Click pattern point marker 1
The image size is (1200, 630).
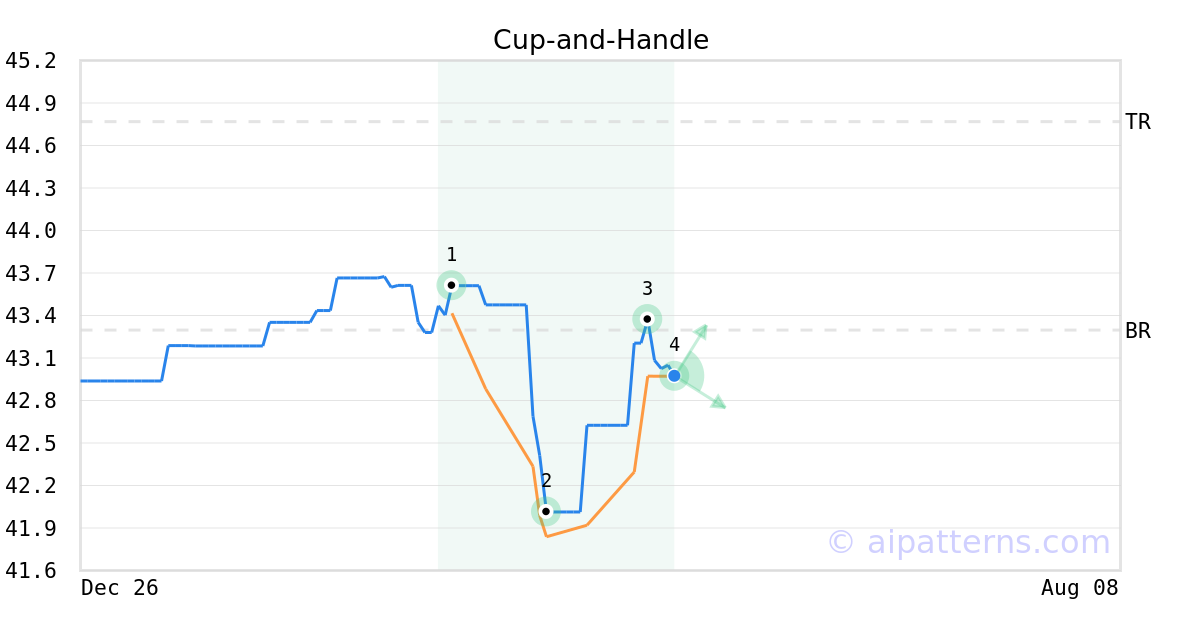point(451,285)
